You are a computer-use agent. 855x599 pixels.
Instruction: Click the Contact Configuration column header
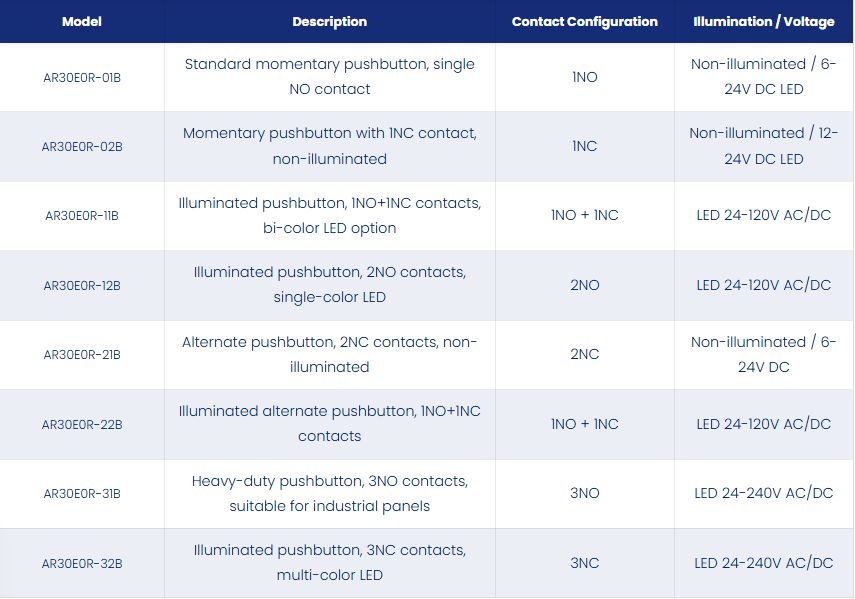(585, 22)
